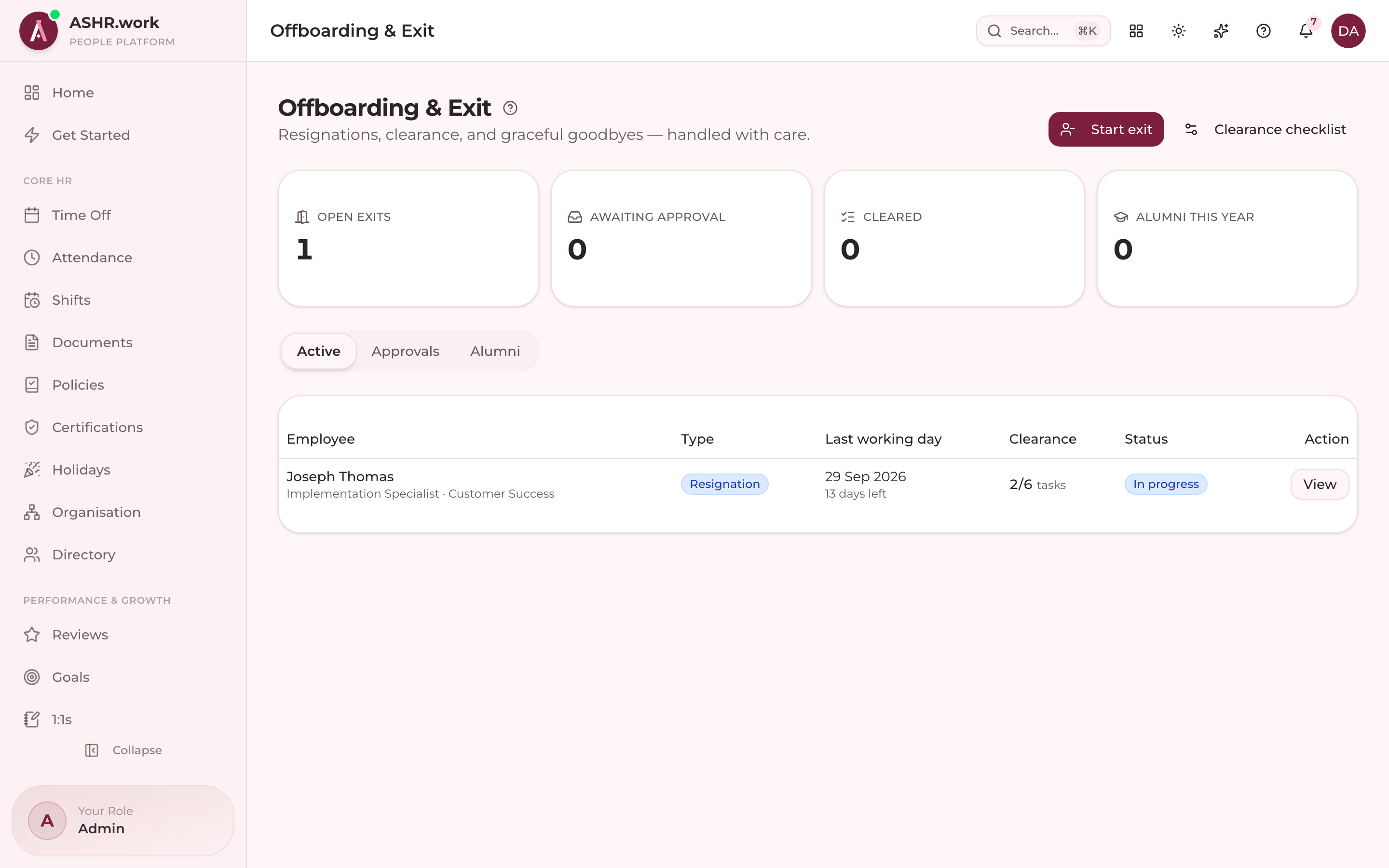This screenshot has width=1389, height=868.
Task: Open Holidays in sidebar
Action: (x=123, y=470)
